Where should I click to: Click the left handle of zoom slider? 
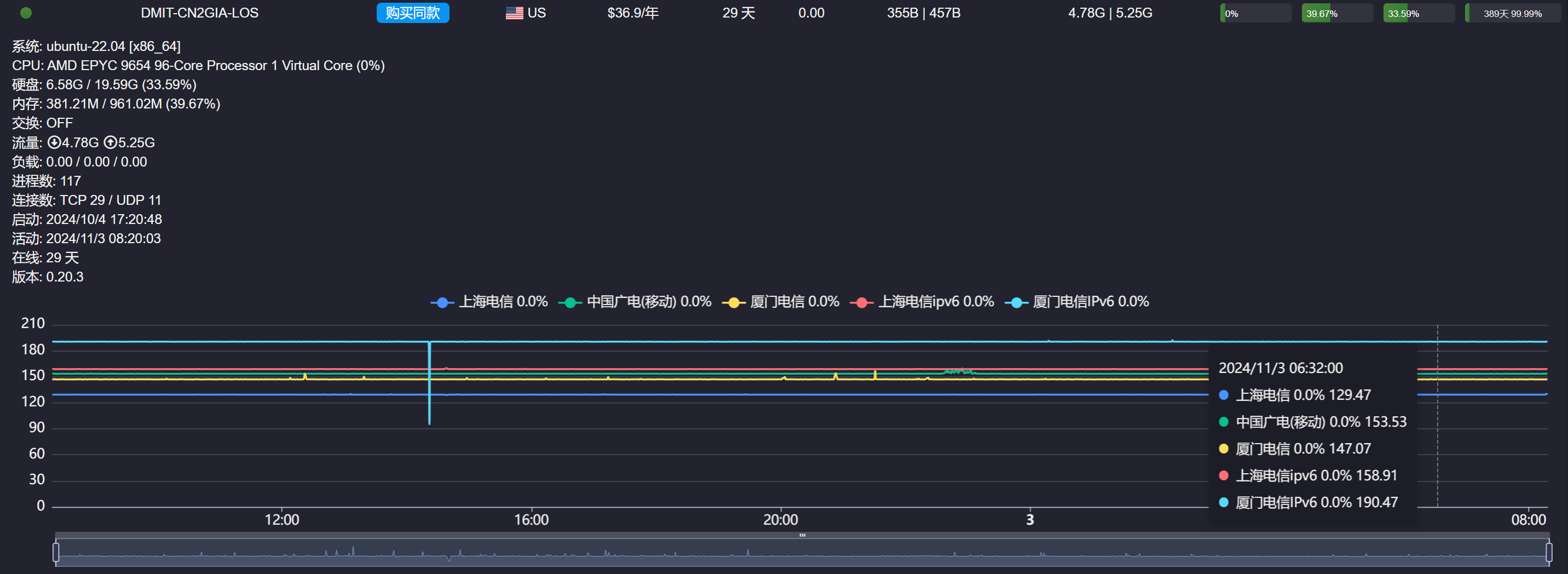coord(56,552)
